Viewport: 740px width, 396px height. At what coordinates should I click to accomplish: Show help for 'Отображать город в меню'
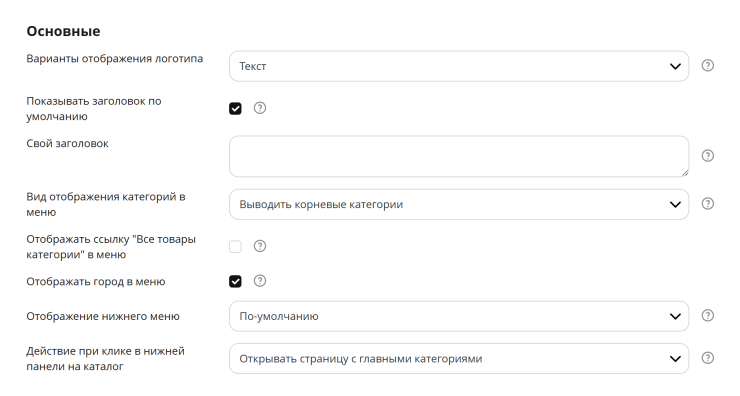(x=260, y=281)
